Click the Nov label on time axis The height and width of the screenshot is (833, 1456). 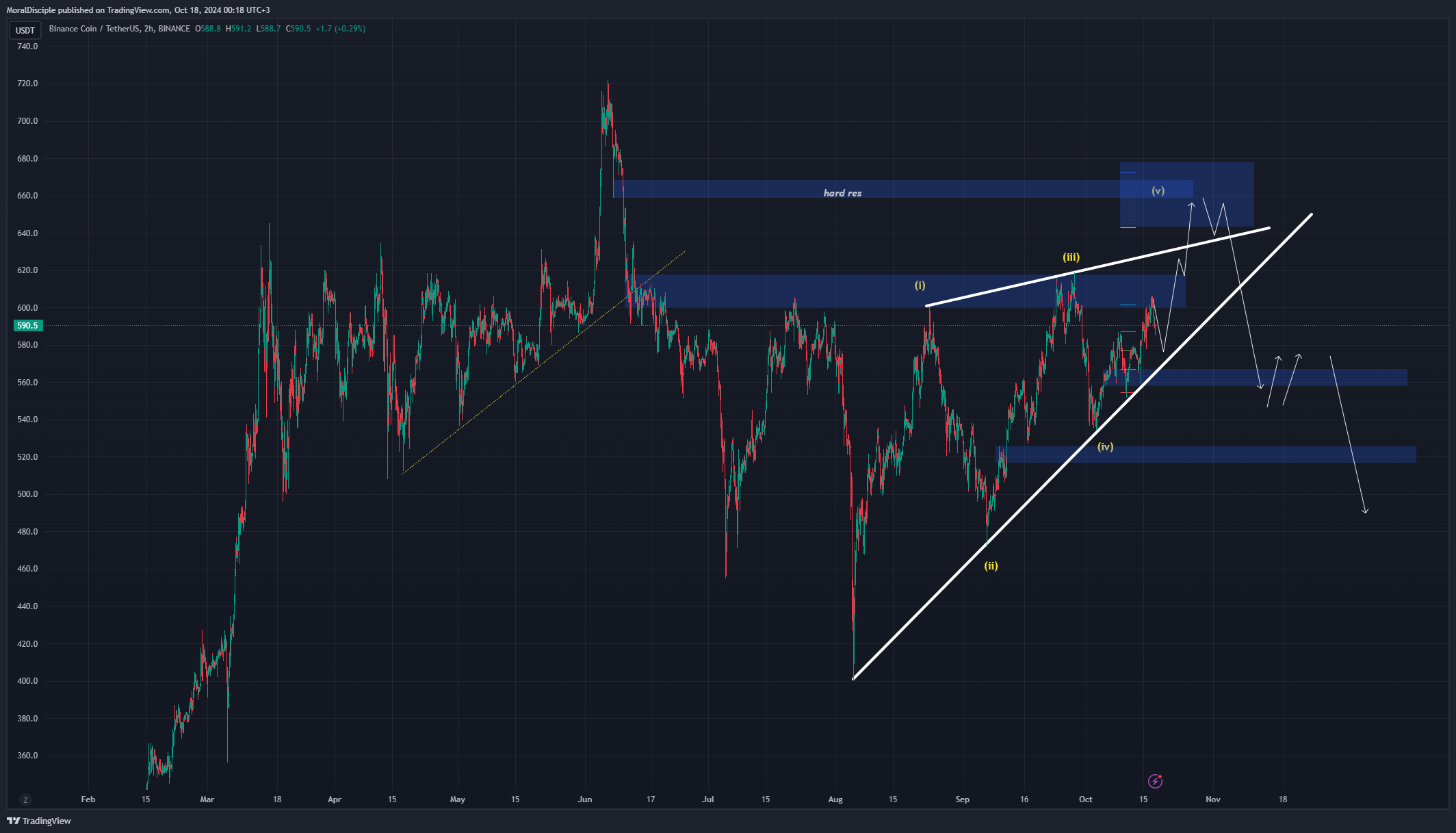point(1213,799)
